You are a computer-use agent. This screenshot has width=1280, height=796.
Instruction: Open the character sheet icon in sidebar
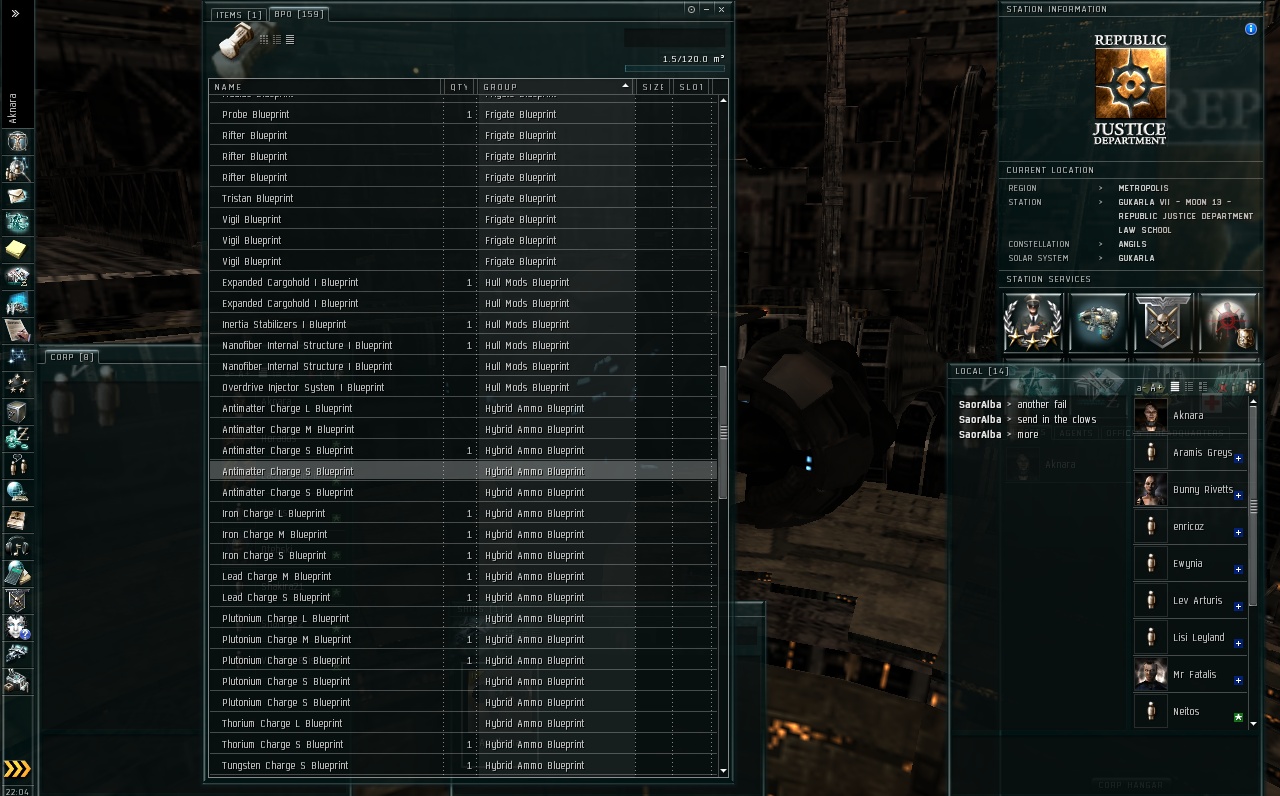tap(18, 141)
